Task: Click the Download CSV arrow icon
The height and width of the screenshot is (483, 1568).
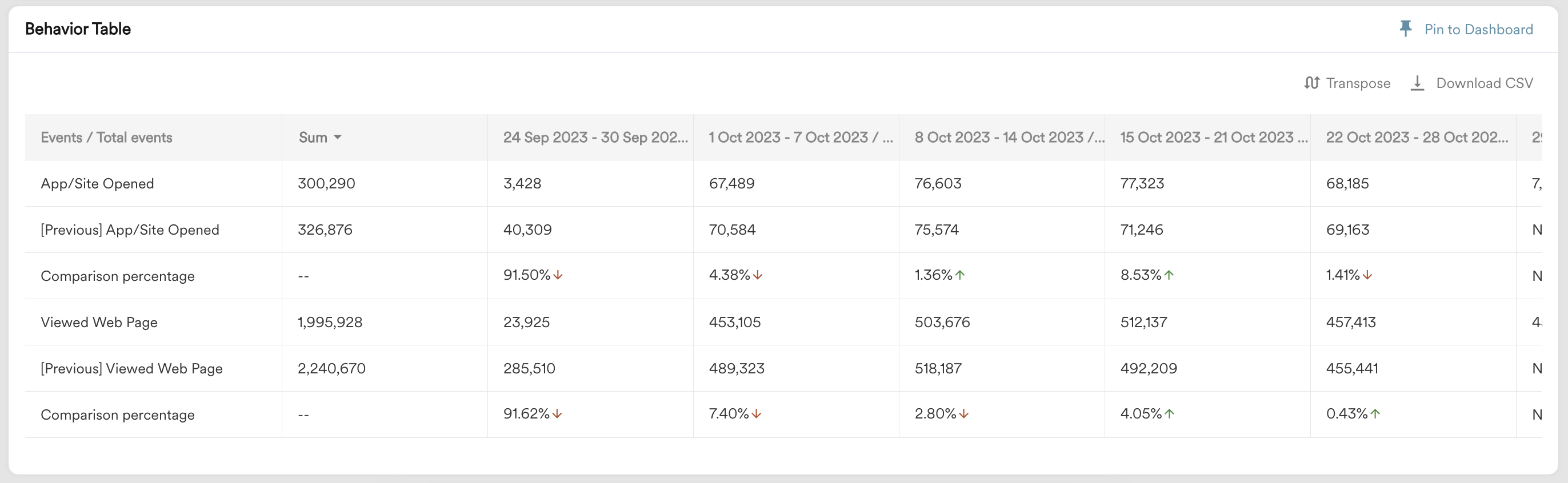Action: pos(1417,83)
